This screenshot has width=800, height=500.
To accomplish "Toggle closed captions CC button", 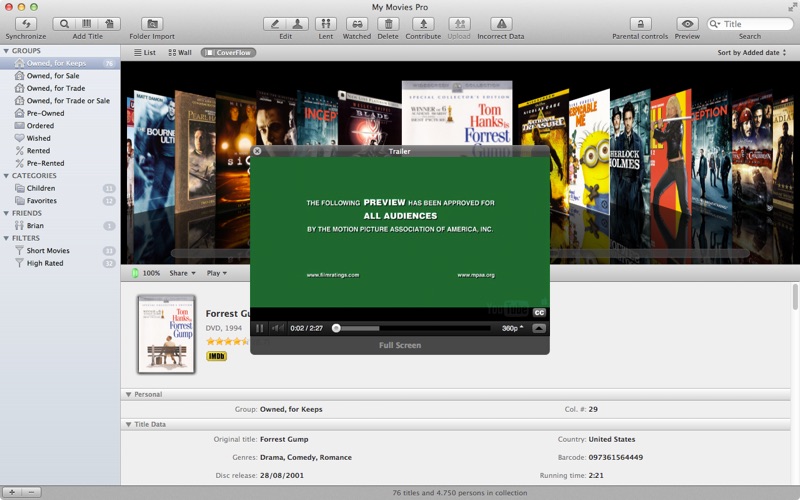I will coord(539,313).
